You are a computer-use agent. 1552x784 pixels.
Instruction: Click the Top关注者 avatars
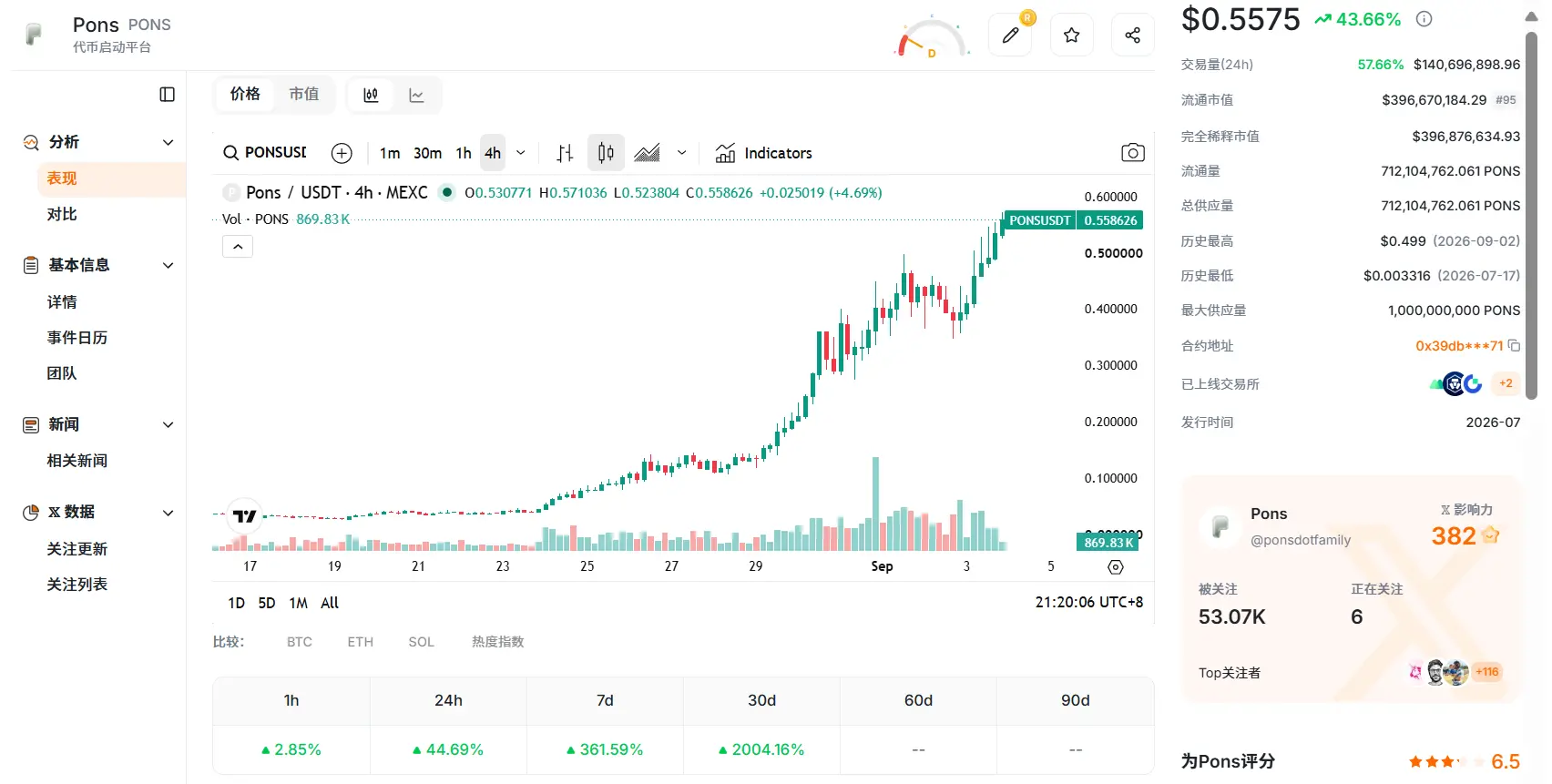tap(1439, 672)
